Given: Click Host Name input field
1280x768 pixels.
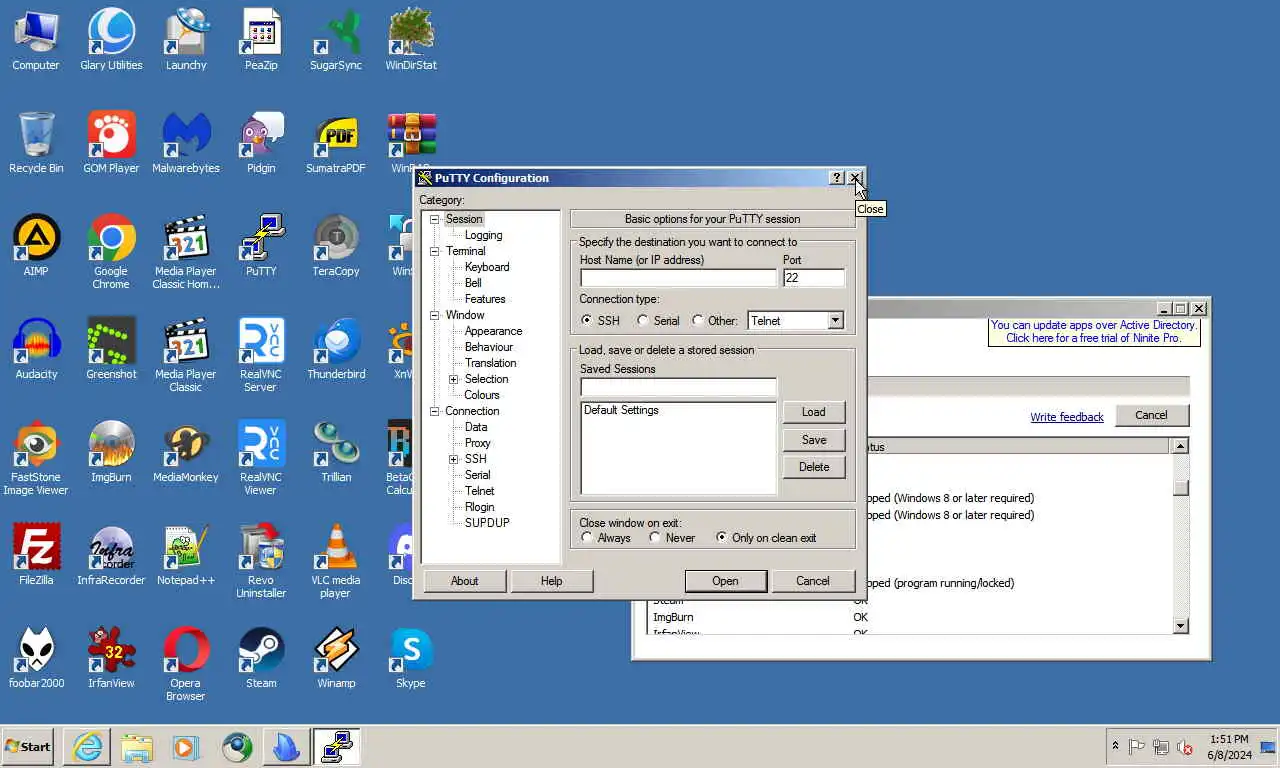Looking at the screenshot, I should pyautogui.click(x=678, y=278).
